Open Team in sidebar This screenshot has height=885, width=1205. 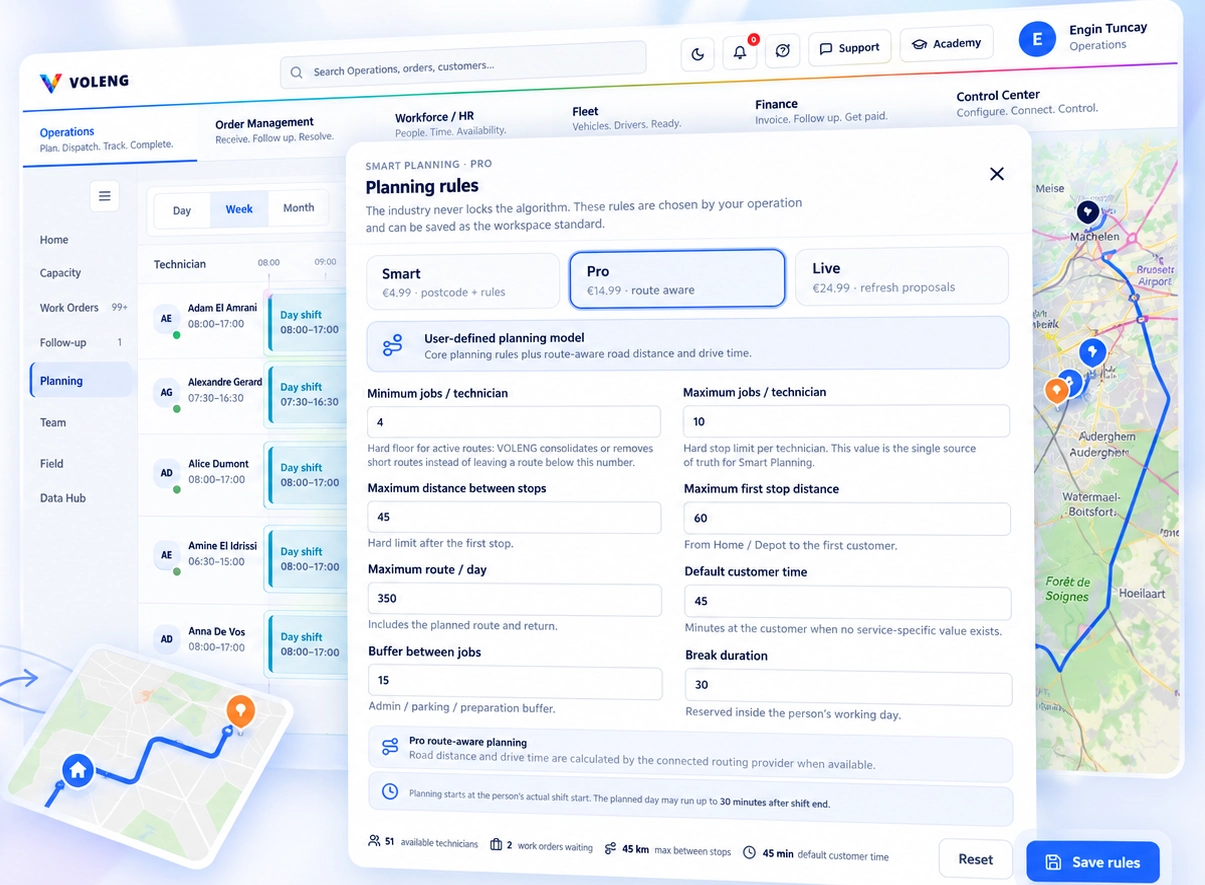[53, 423]
